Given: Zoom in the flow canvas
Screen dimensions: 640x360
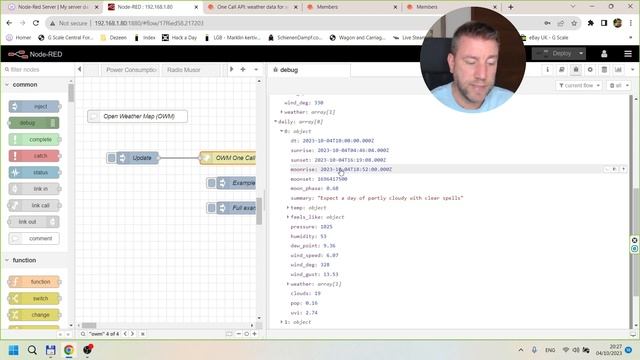Looking at the screenshot, I should pos(255,334).
